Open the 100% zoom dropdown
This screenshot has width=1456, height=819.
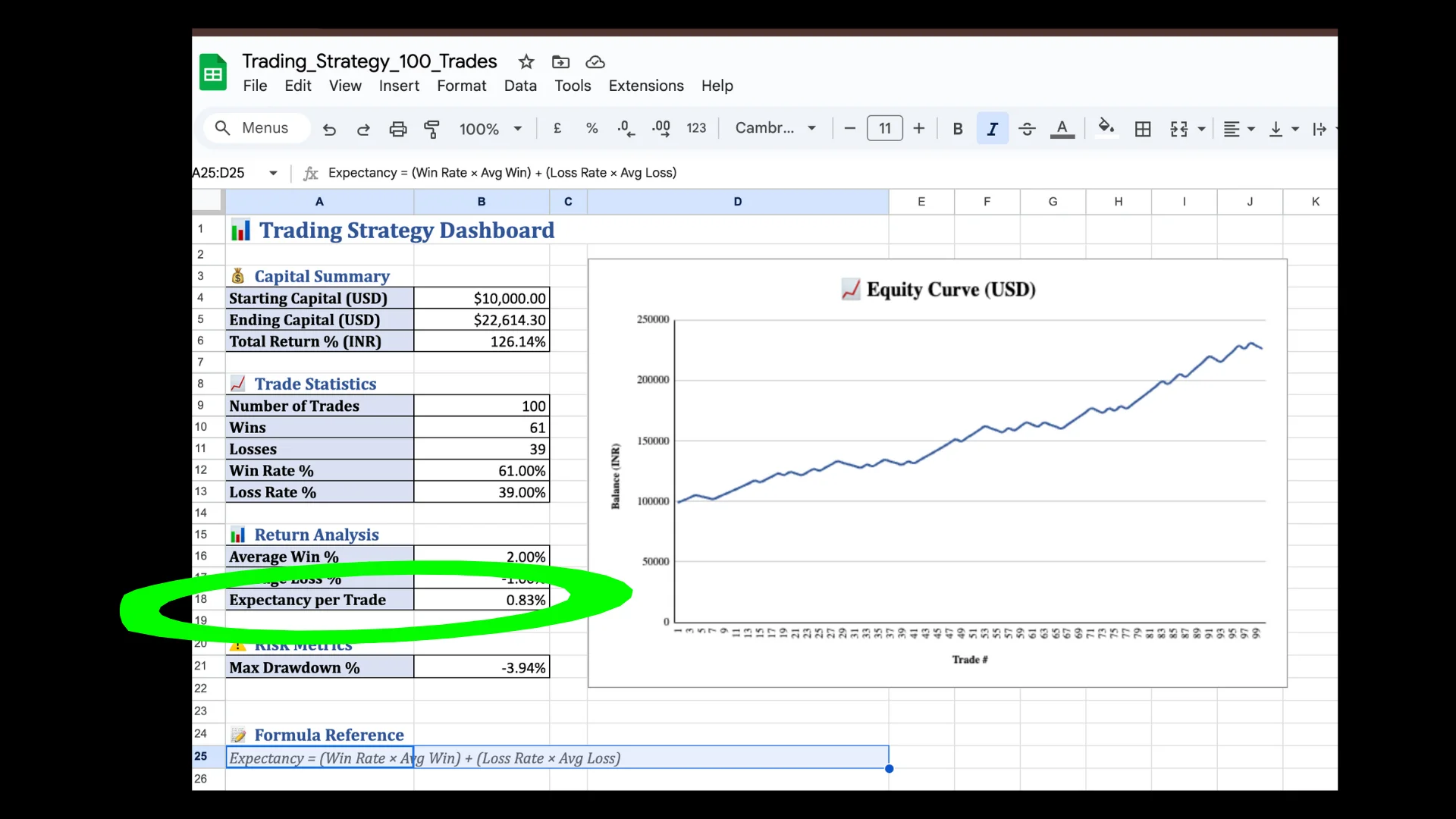point(491,129)
